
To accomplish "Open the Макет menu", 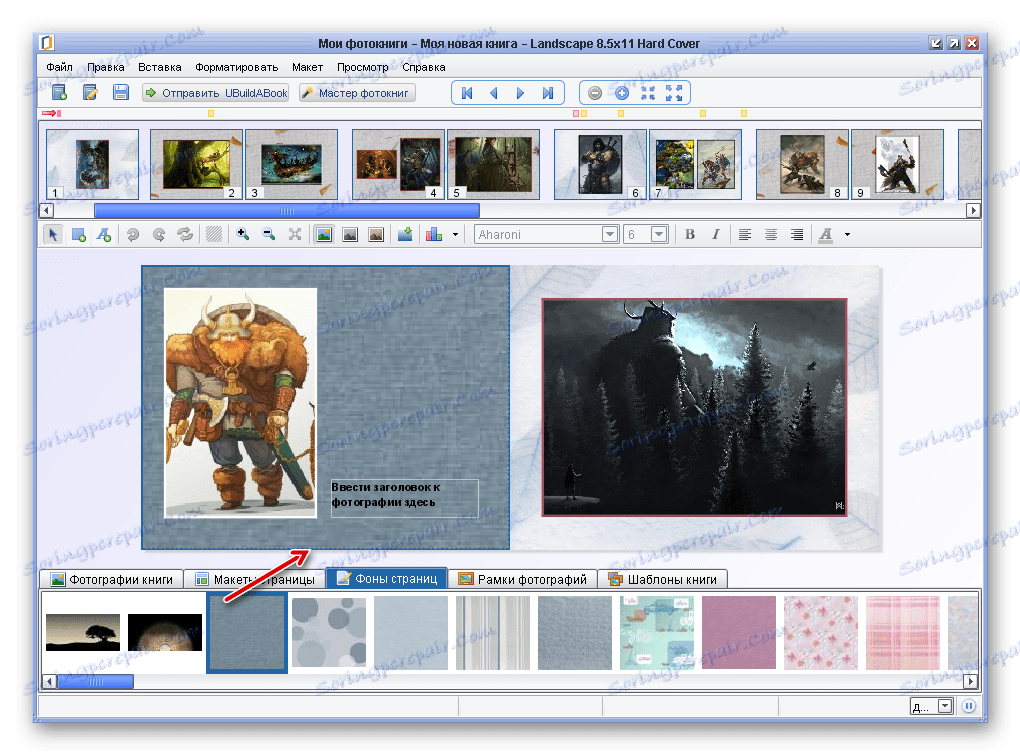I will (308, 68).
